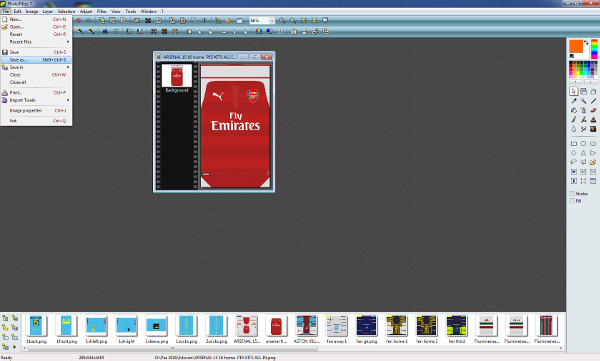
Task: Swap foreground and background colors
Action: click(586, 42)
